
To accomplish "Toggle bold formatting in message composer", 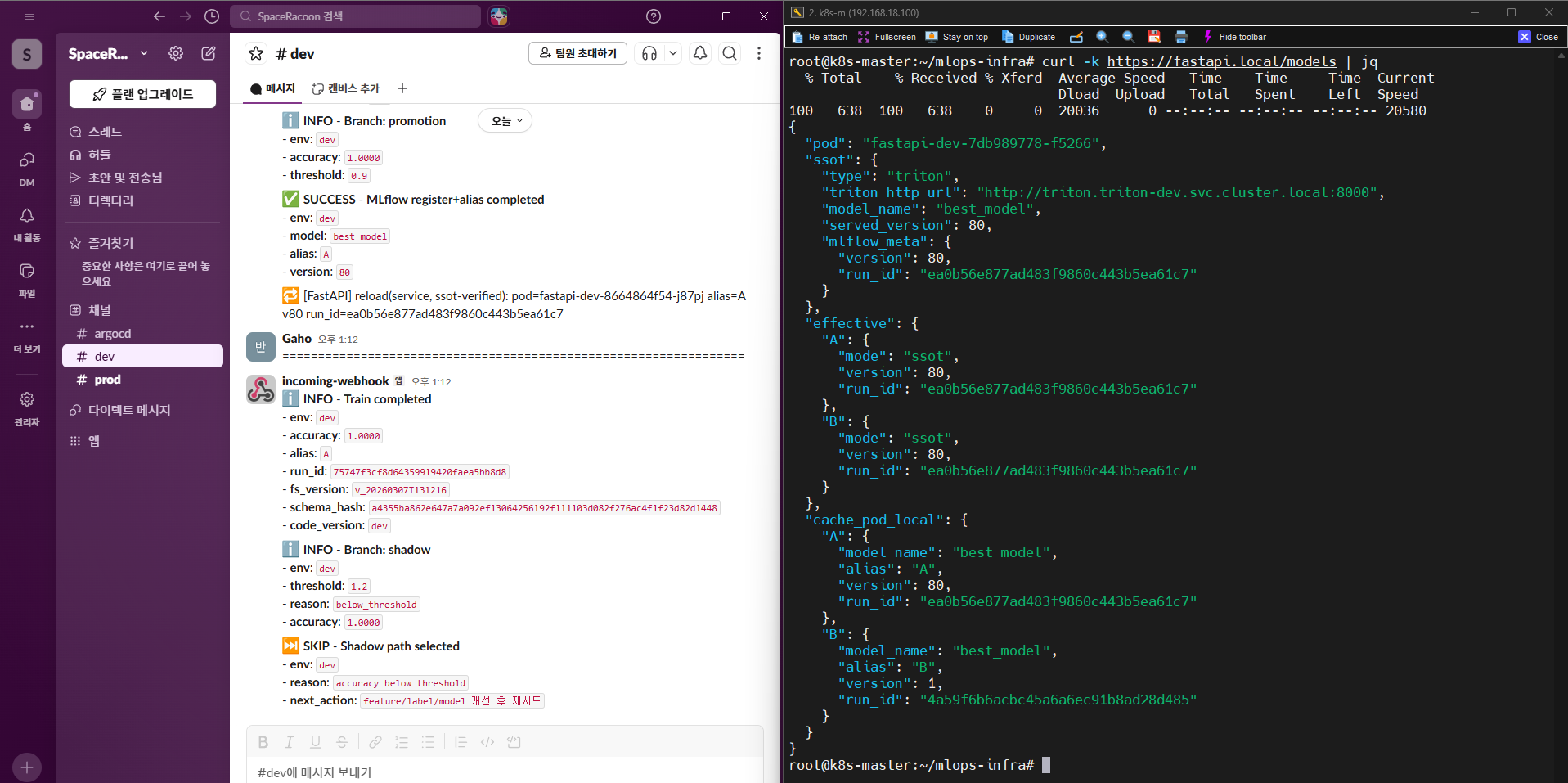I will tap(263, 742).
